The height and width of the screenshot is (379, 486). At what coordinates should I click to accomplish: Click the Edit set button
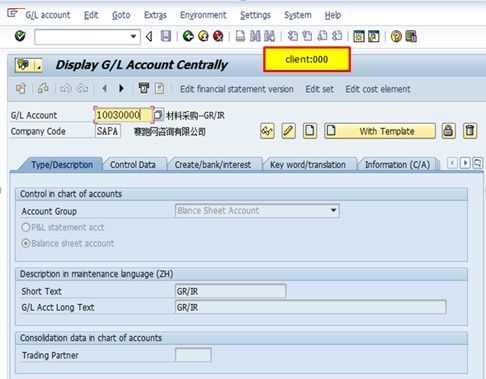319,89
